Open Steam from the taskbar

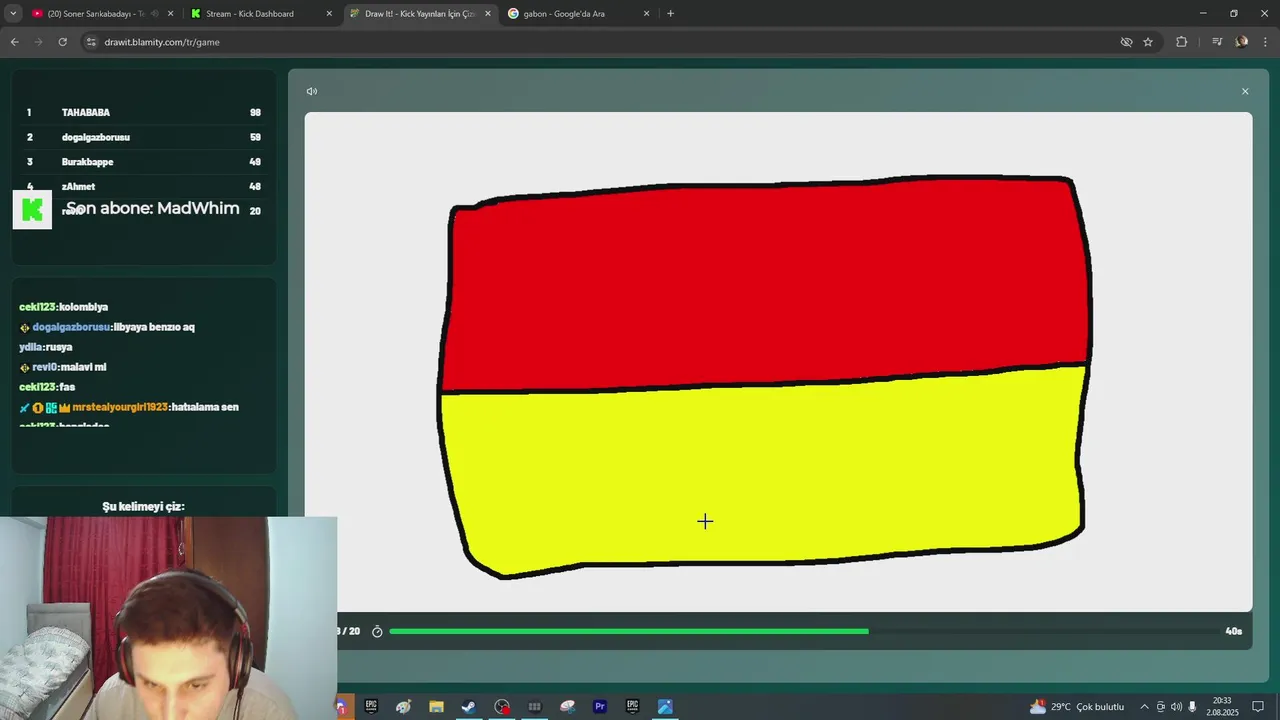coord(468,706)
